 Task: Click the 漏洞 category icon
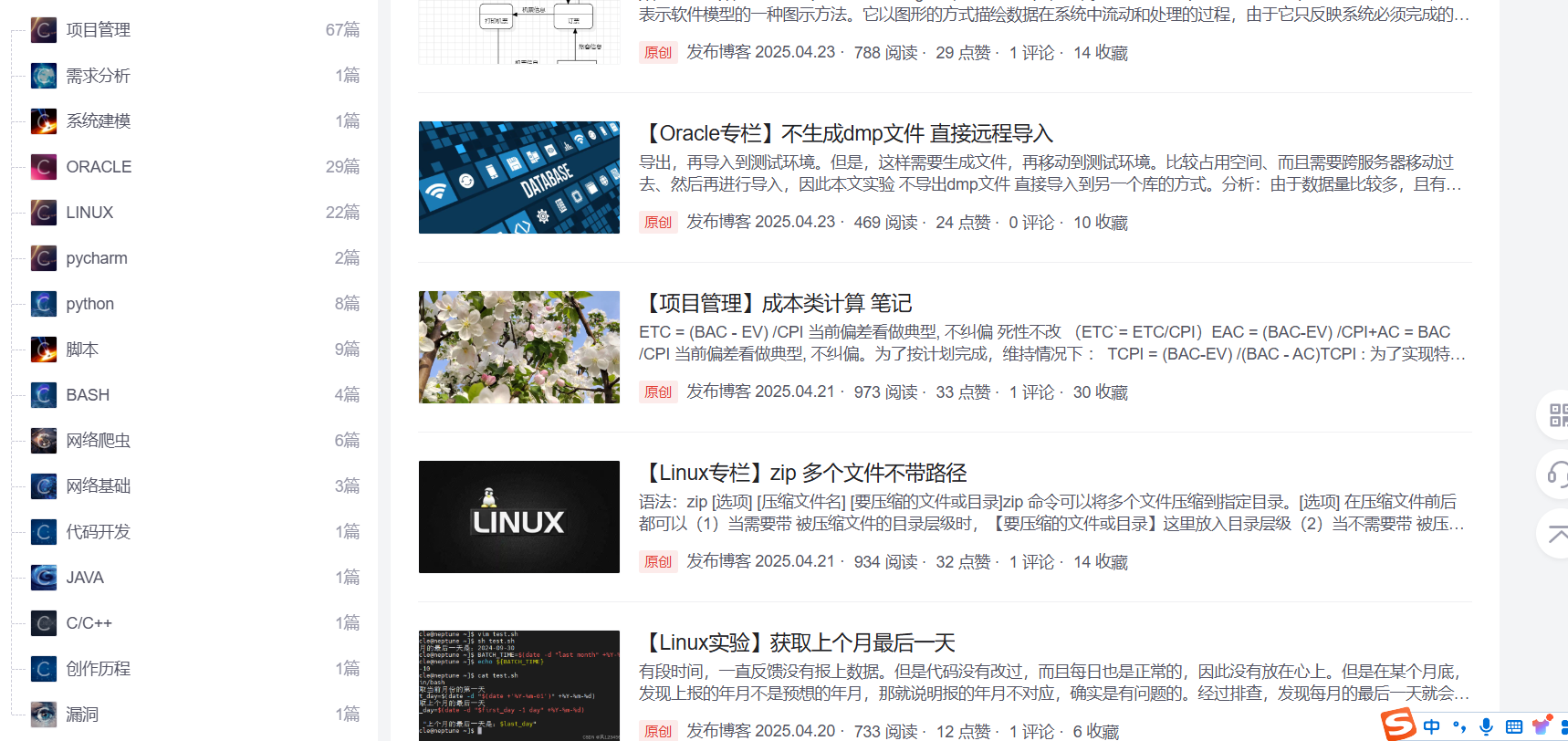(44, 715)
